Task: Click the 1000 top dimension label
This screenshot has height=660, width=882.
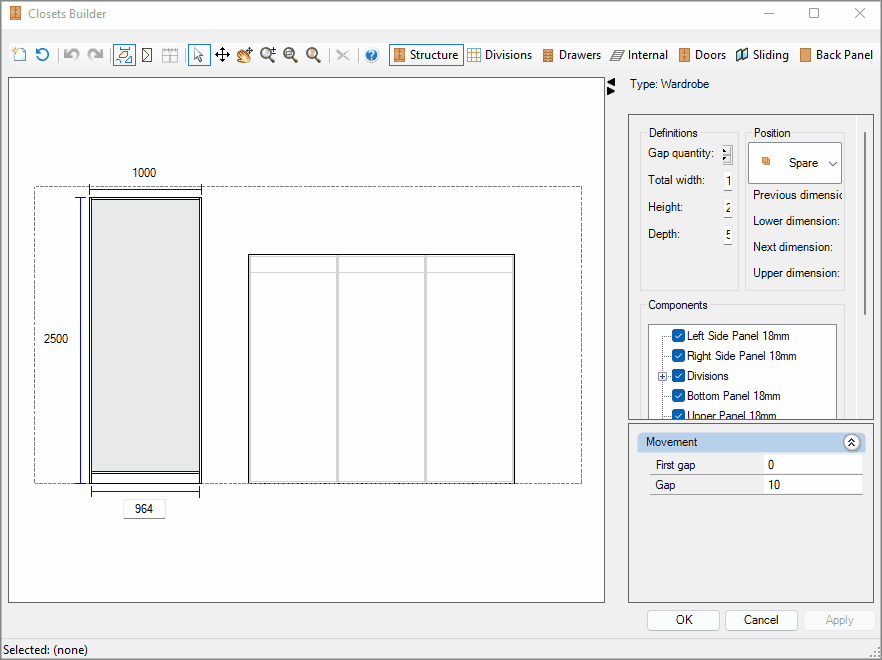Action: tap(144, 173)
